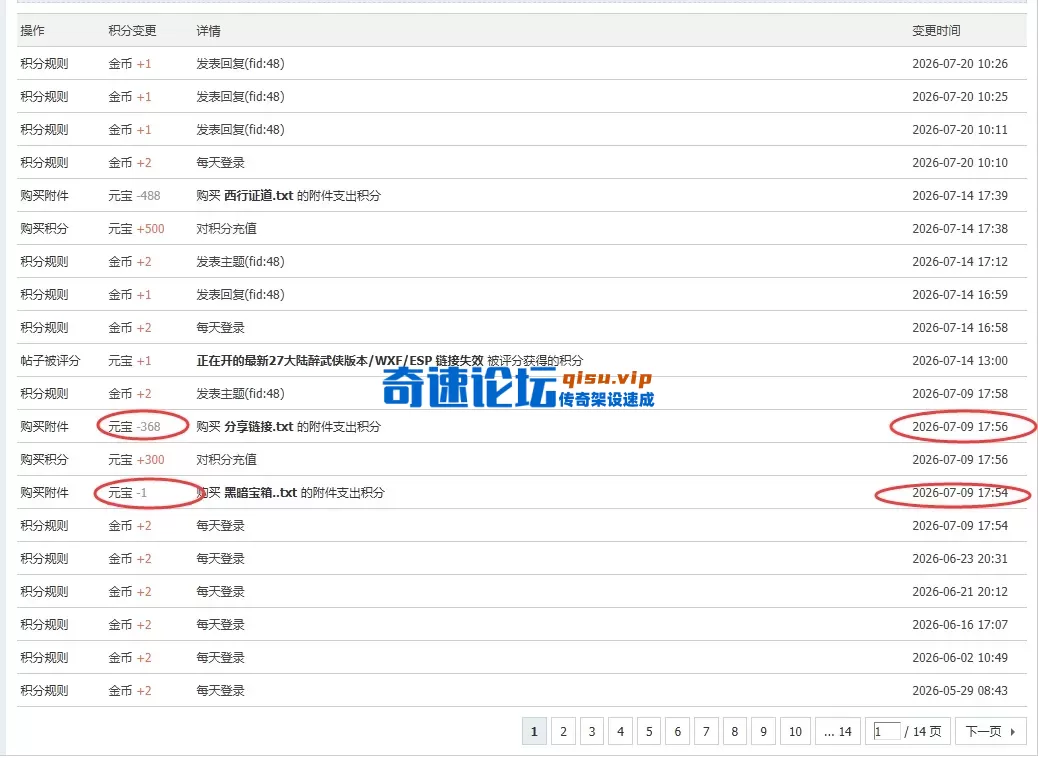
Task: Click 对积分充值 in the +500 row
Action: point(226,229)
